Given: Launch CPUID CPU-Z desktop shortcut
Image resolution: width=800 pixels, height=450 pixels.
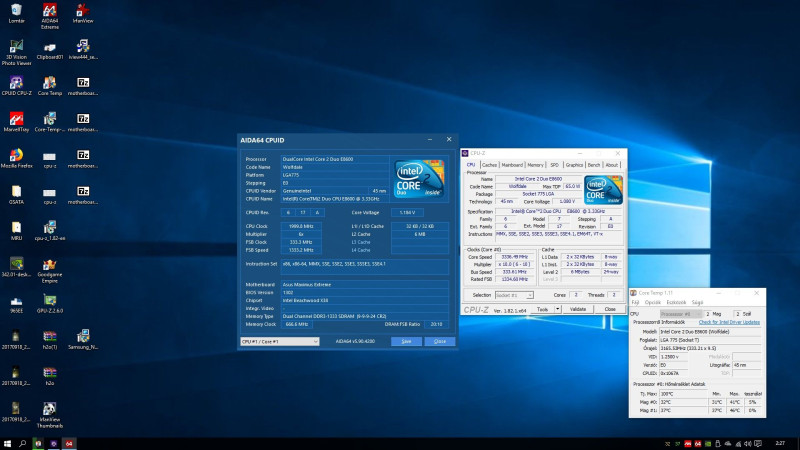Looking at the screenshot, I should [x=16, y=86].
